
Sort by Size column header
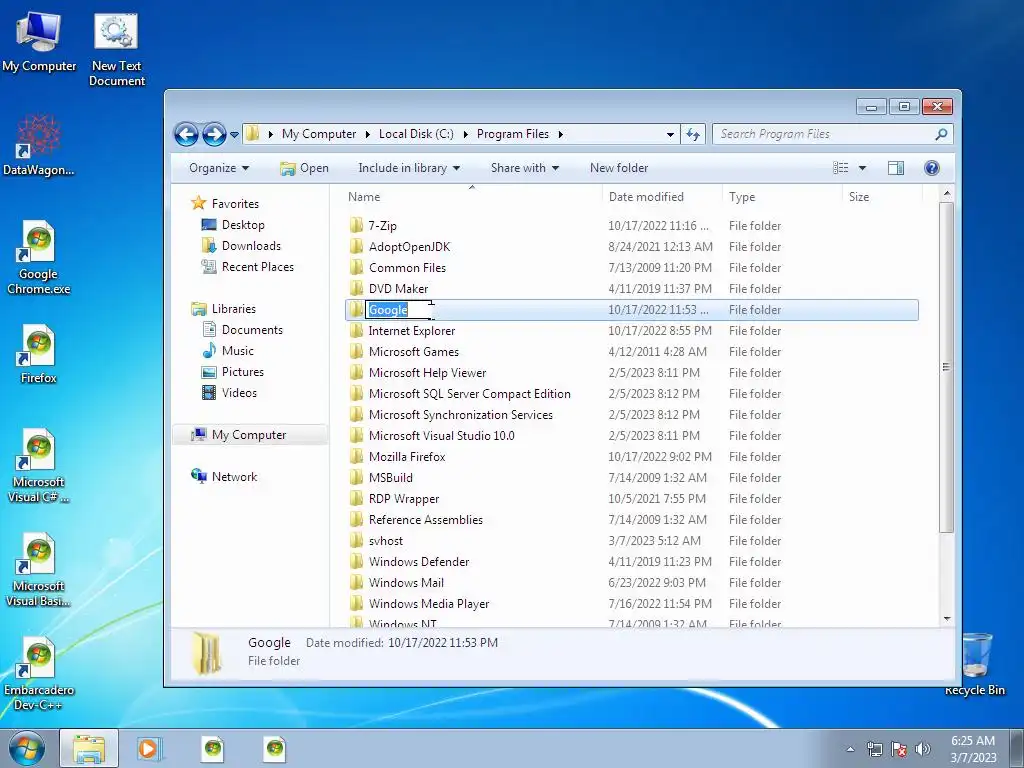point(859,197)
